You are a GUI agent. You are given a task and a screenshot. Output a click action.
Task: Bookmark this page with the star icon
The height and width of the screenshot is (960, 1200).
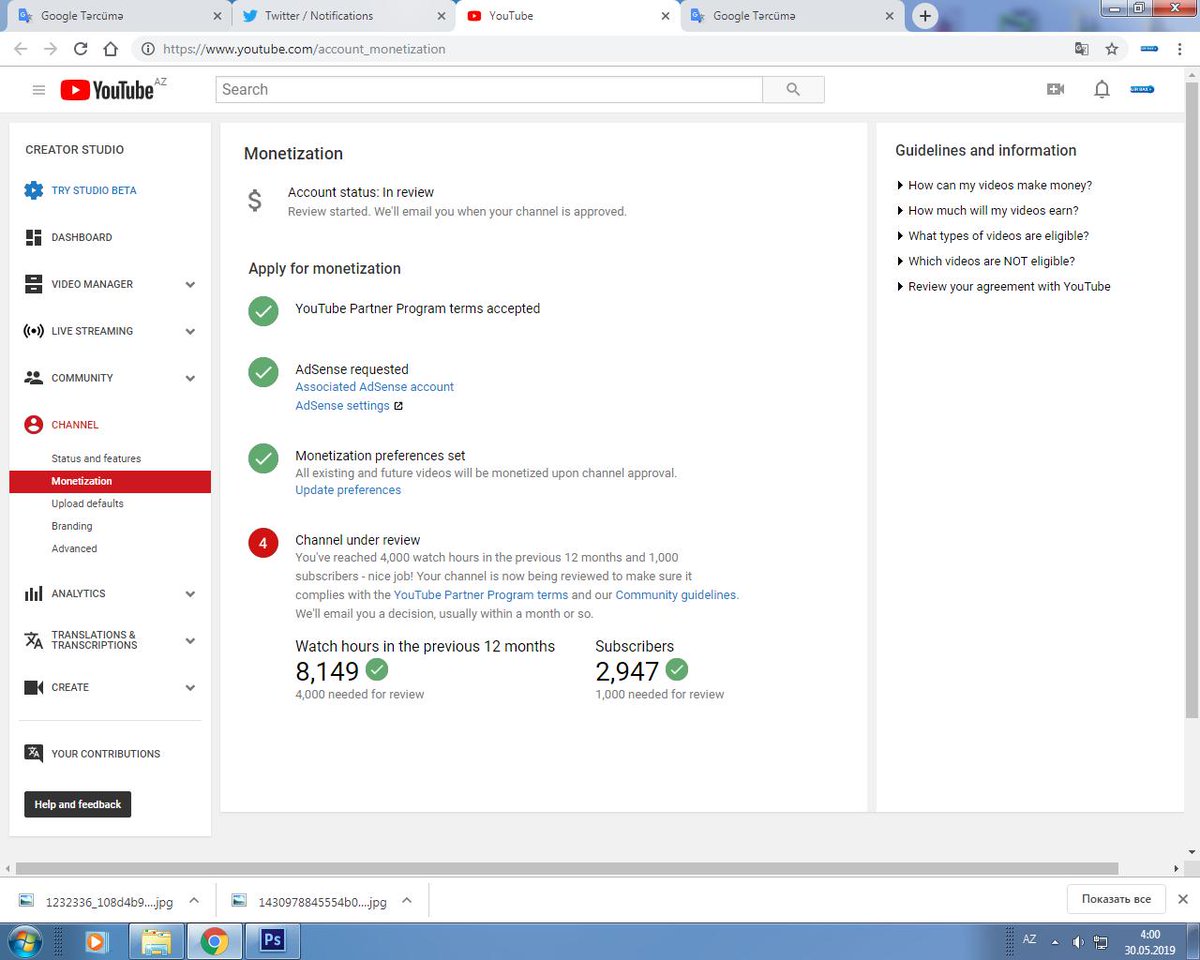[x=1111, y=48]
